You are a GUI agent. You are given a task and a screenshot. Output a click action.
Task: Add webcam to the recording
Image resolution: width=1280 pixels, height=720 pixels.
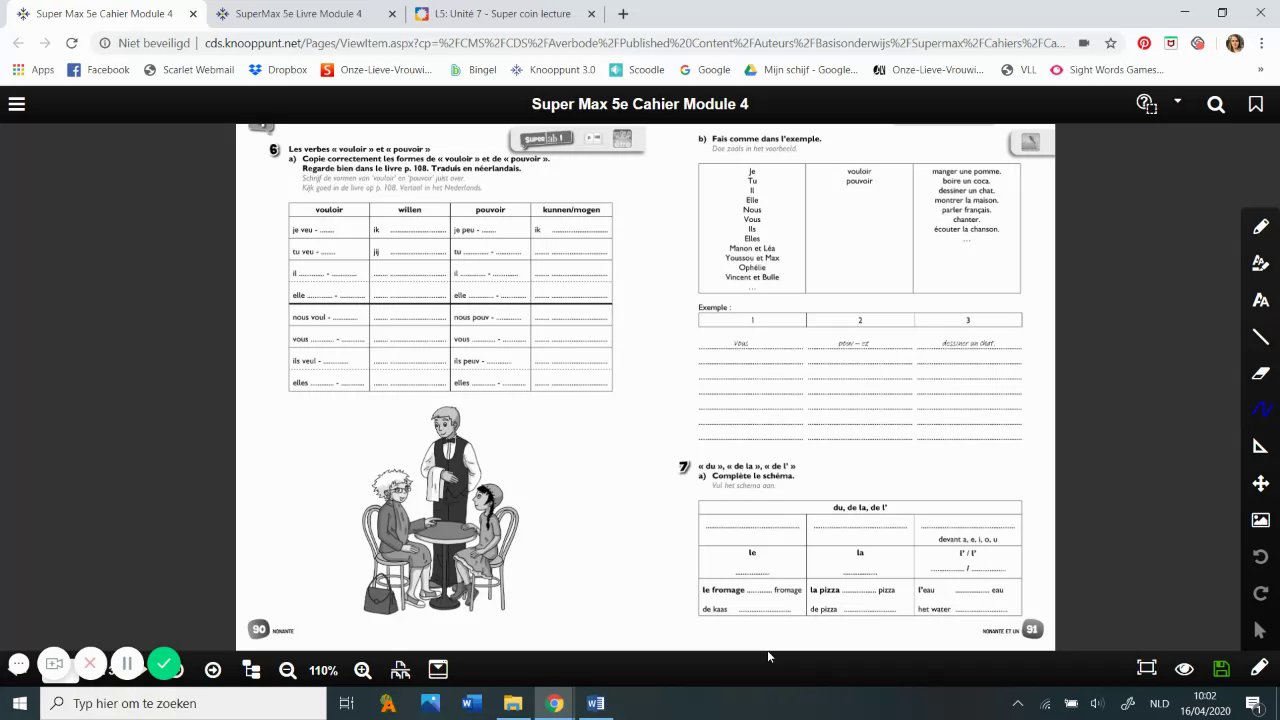click(x=54, y=664)
